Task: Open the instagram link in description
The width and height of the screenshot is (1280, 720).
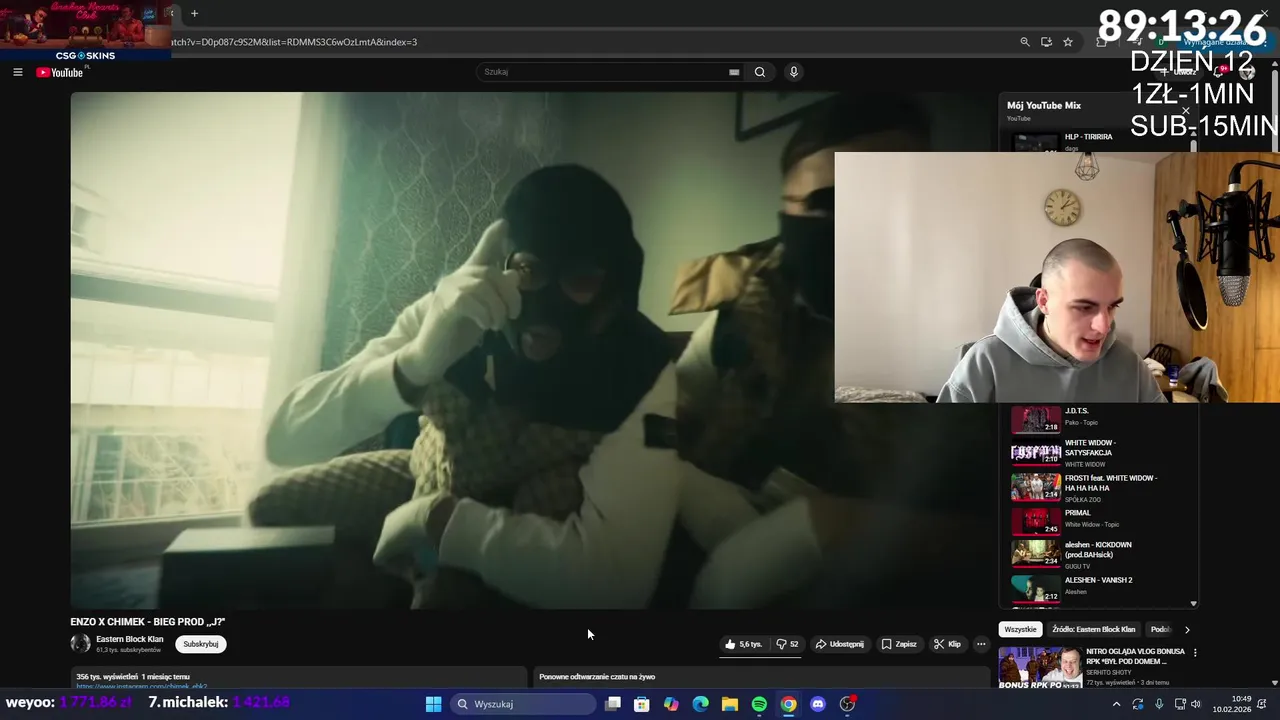Action: click(142, 686)
